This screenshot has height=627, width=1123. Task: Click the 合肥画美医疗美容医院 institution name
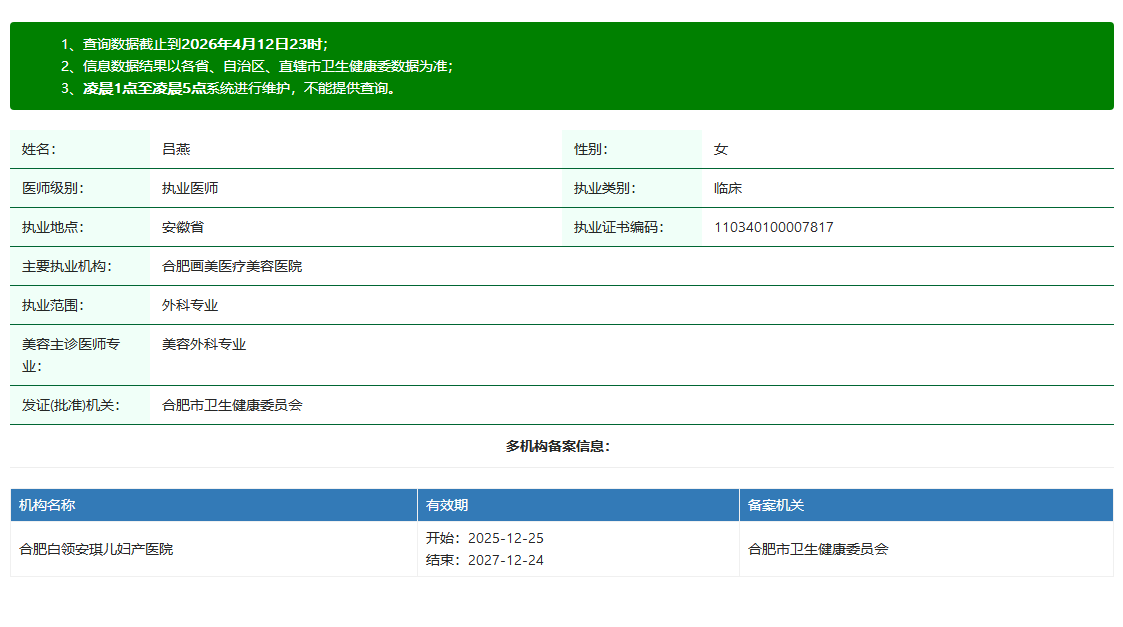tap(232, 266)
